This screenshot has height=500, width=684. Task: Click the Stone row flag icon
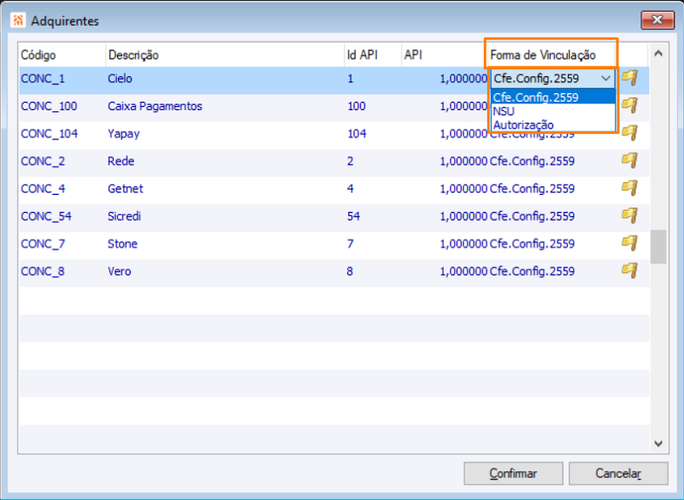pos(629,243)
